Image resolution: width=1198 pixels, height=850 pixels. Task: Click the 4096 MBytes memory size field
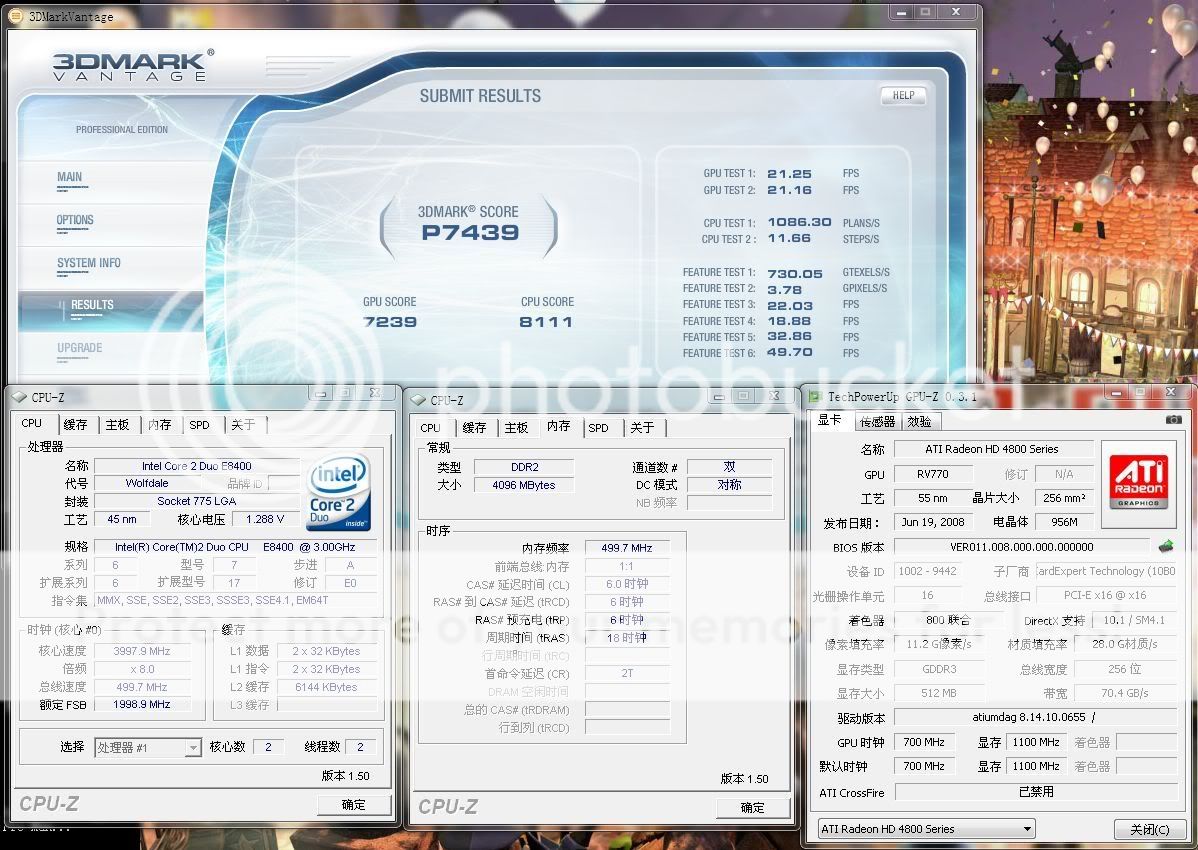523,485
